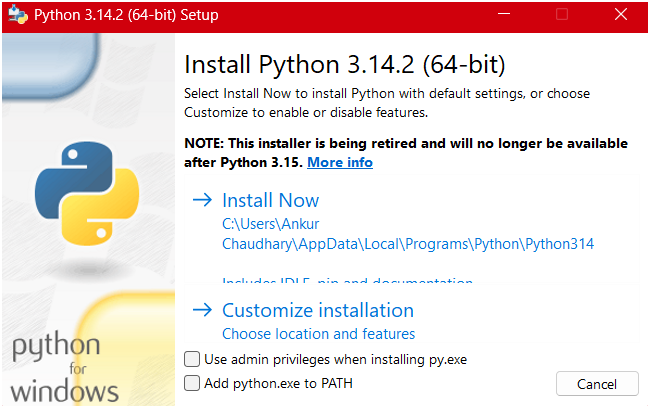Click the installer retirement NOTE text

point(406,153)
